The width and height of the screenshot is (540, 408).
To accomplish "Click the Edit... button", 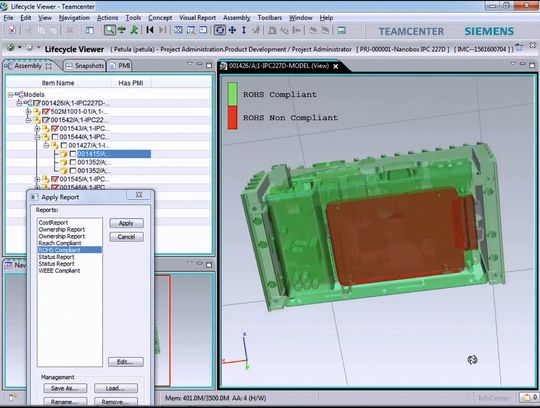I will click(x=126, y=362).
